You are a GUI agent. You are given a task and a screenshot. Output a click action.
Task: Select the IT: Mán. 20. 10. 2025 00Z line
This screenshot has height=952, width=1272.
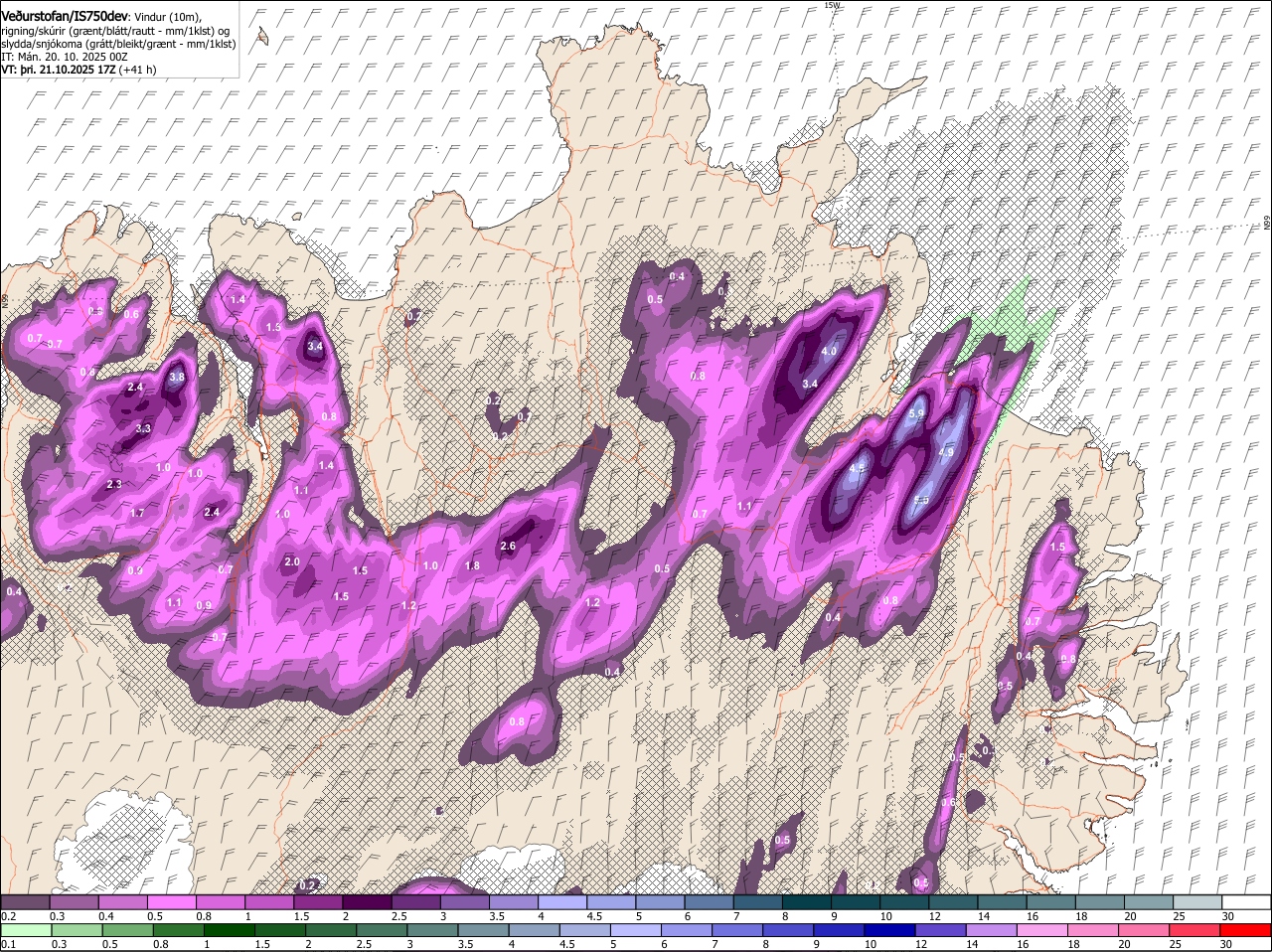pos(64,57)
